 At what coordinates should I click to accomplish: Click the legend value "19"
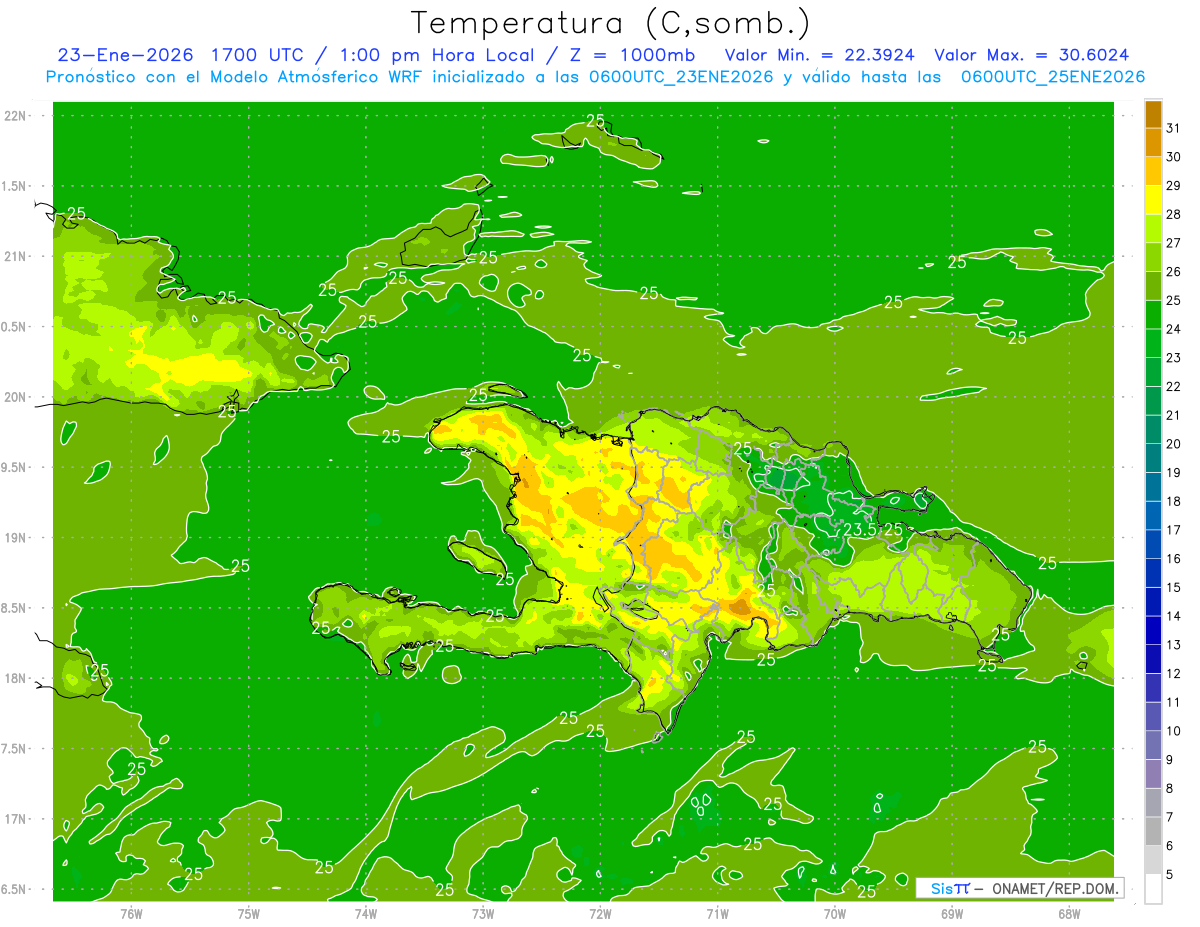(1173, 473)
